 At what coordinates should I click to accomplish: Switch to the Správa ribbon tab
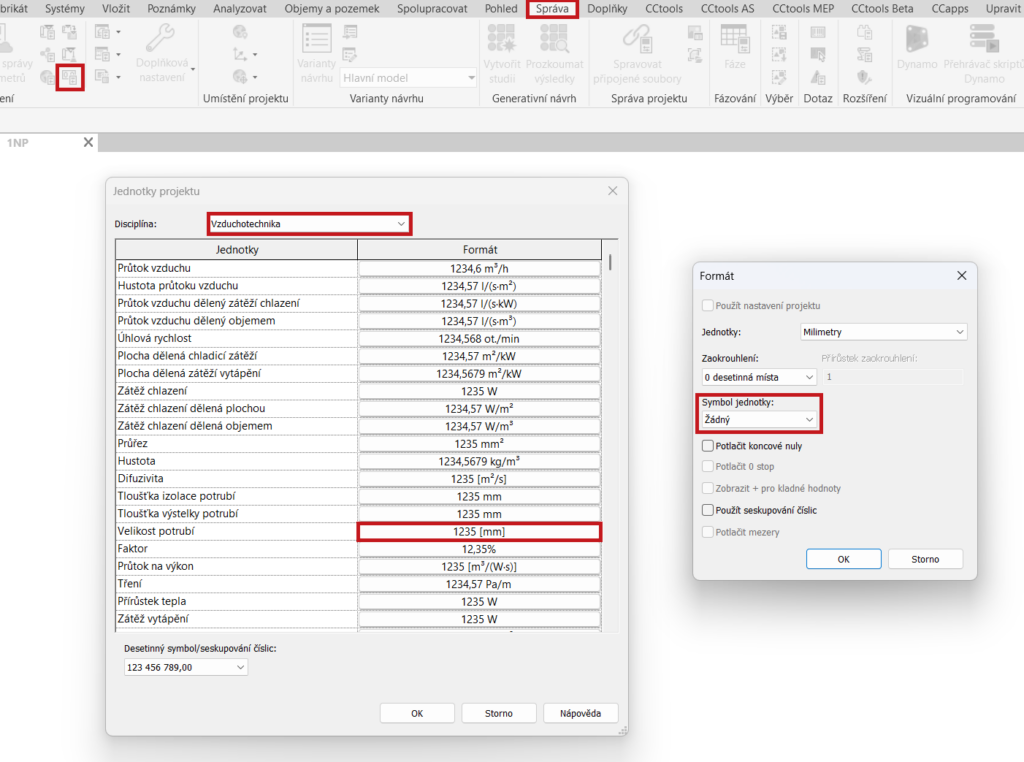tap(552, 9)
